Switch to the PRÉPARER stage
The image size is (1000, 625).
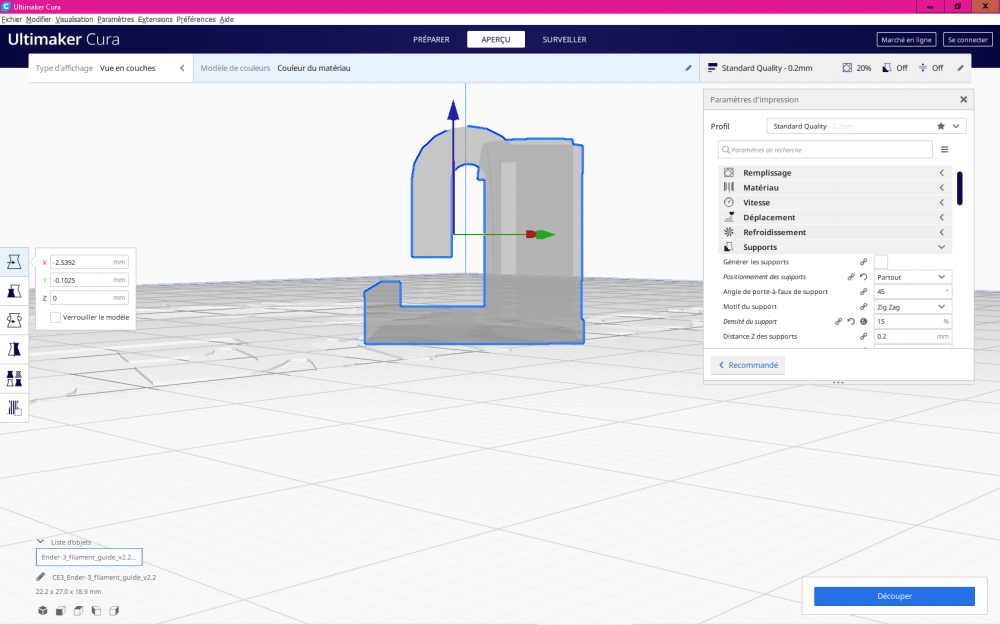431,40
